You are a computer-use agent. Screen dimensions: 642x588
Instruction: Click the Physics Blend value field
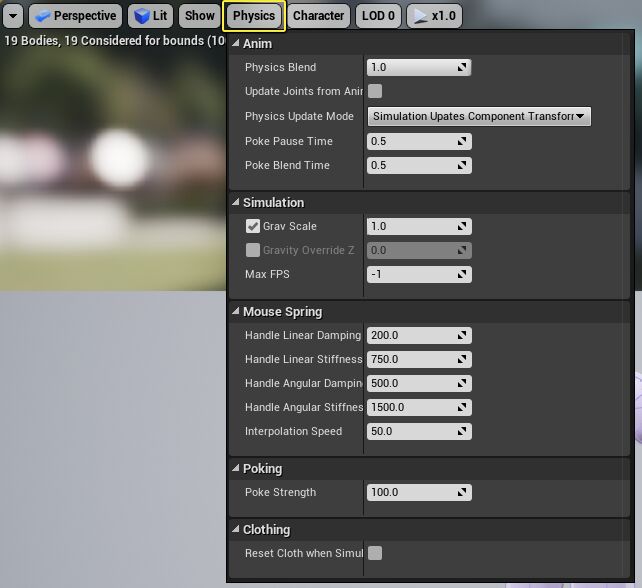tap(411, 68)
